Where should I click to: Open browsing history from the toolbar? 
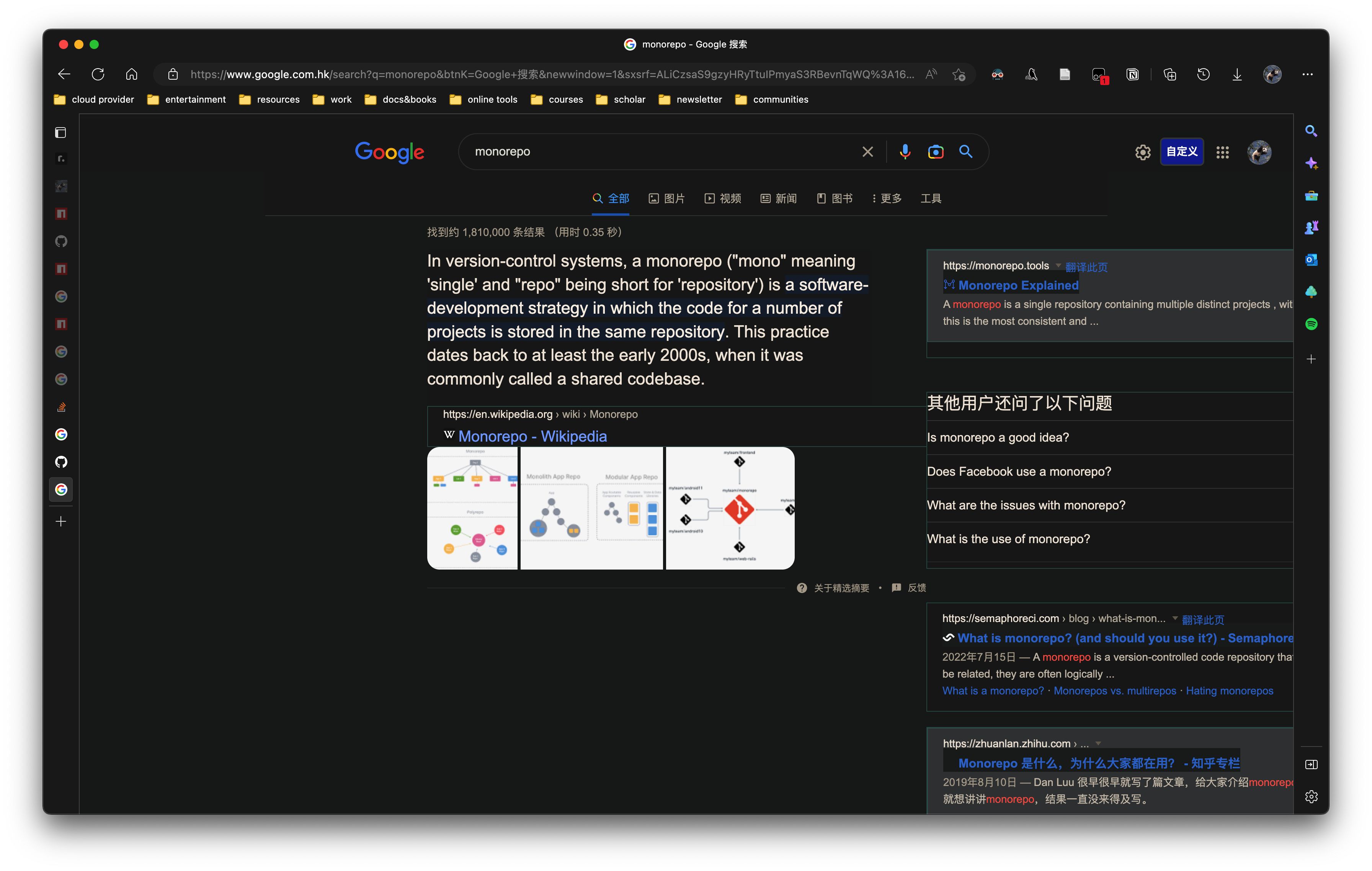point(1203,74)
